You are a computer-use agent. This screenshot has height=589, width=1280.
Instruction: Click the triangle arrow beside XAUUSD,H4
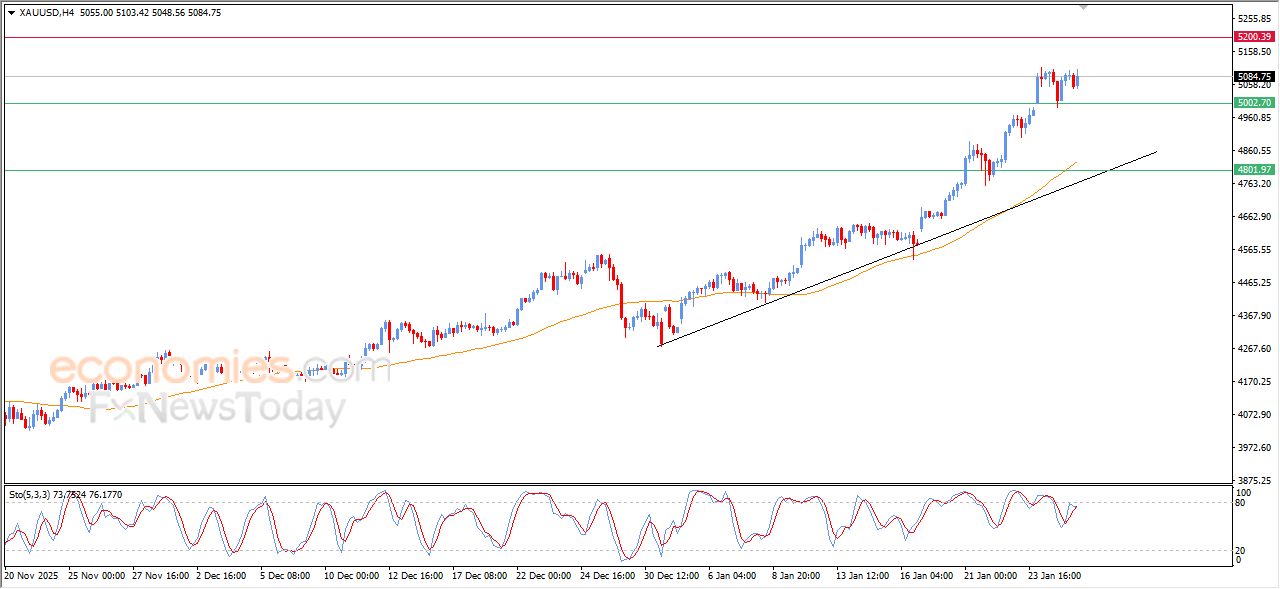click(x=11, y=12)
